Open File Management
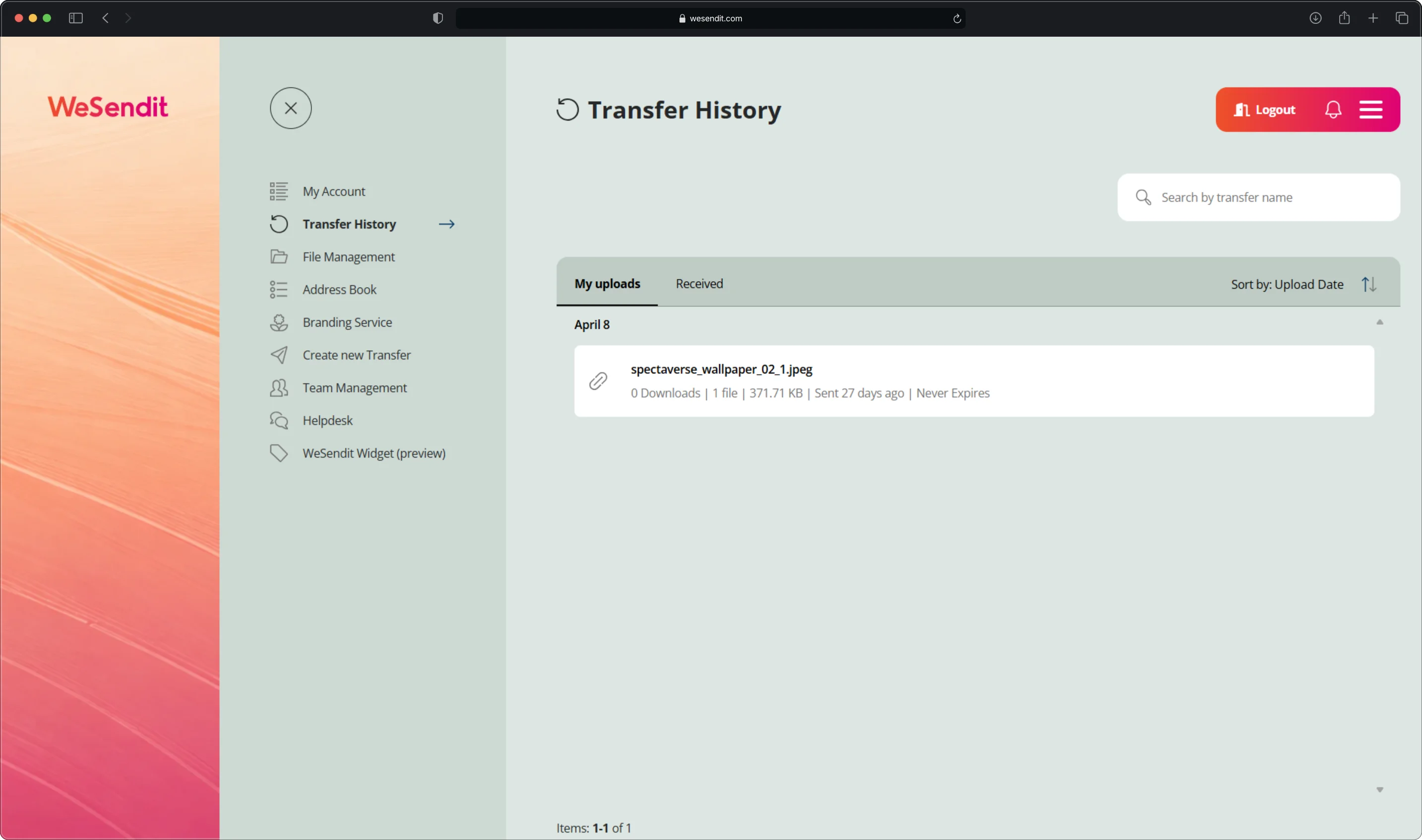 coord(349,257)
